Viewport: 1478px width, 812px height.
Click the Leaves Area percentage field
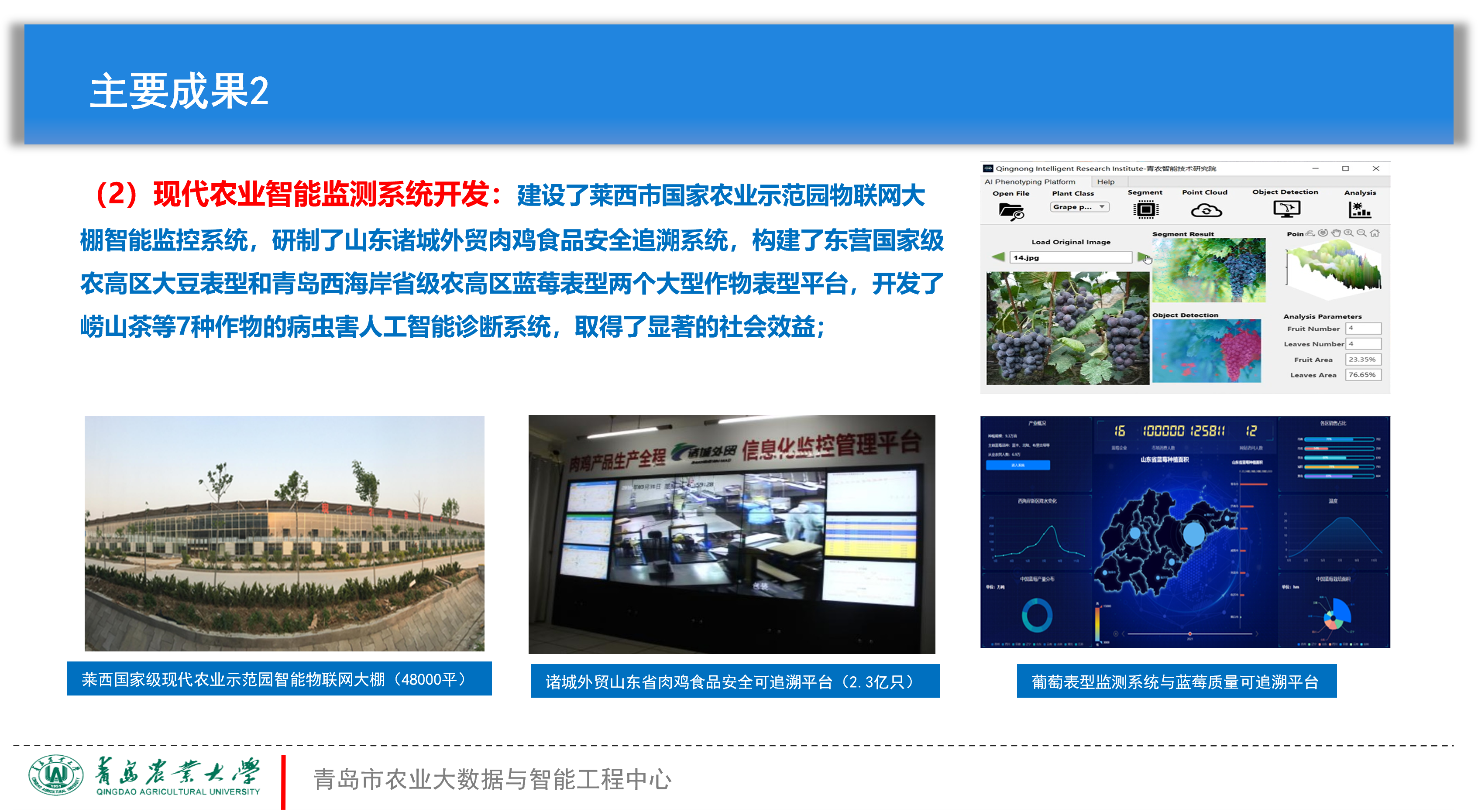[1363, 375]
